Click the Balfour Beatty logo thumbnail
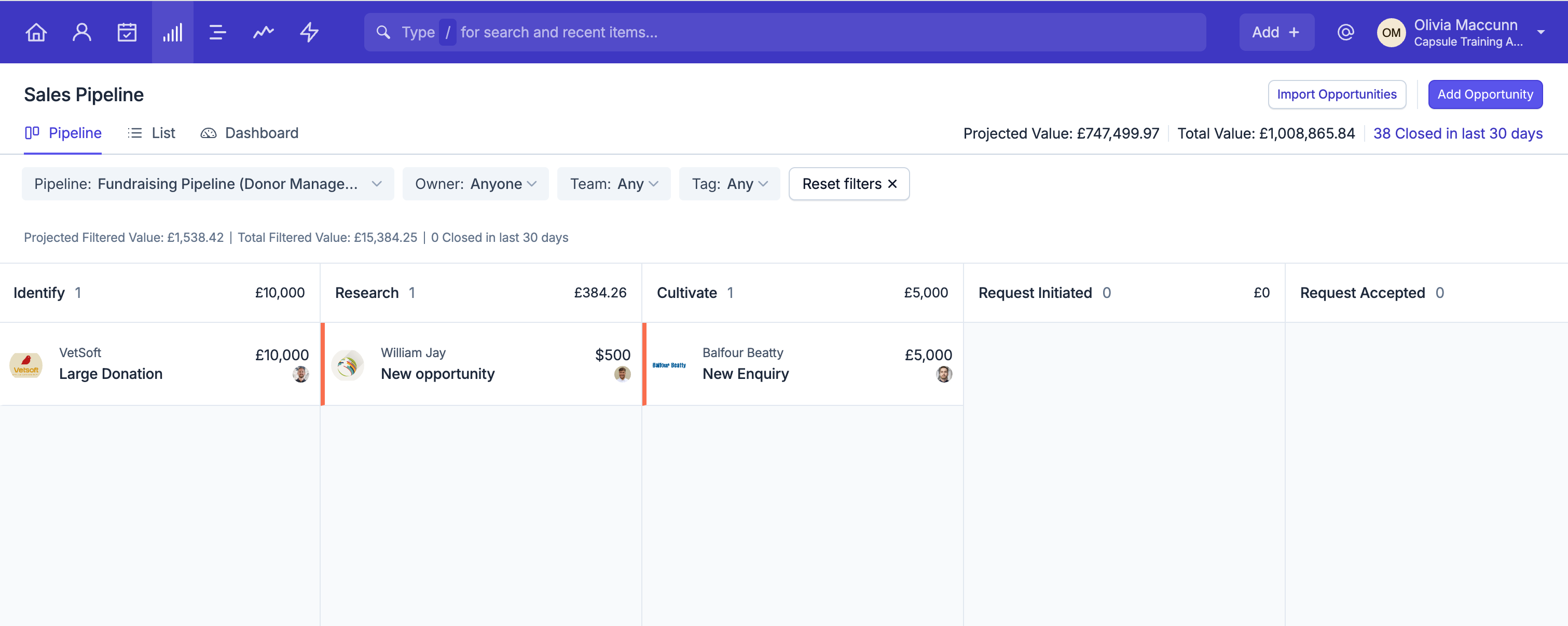Image resolution: width=1568 pixels, height=626 pixels. (669, 365)
